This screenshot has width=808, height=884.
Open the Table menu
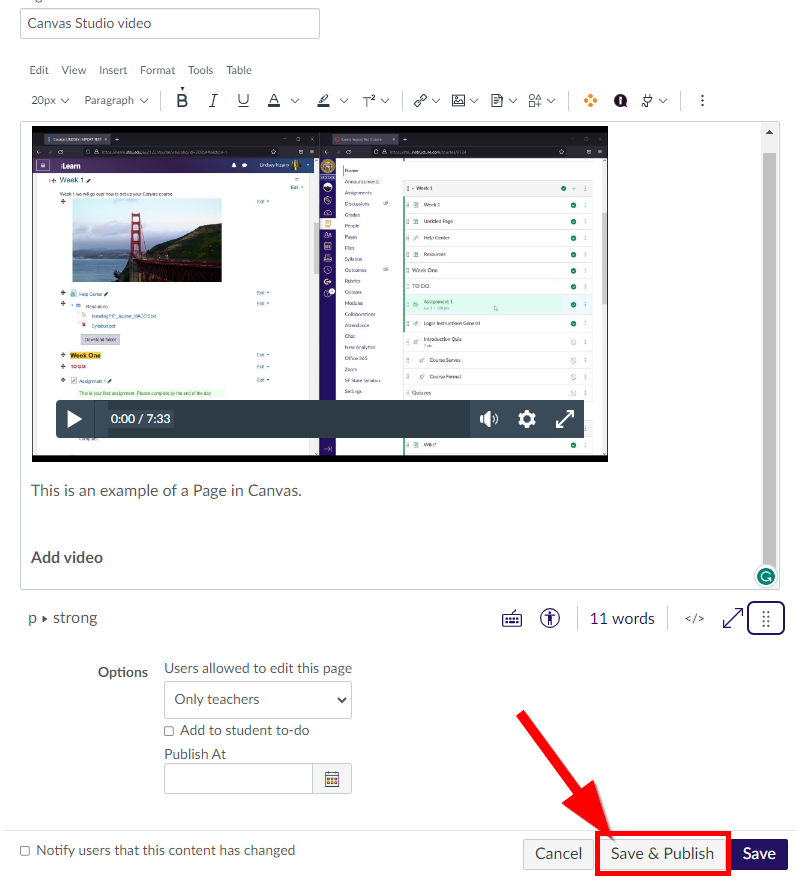pos(239,70)
